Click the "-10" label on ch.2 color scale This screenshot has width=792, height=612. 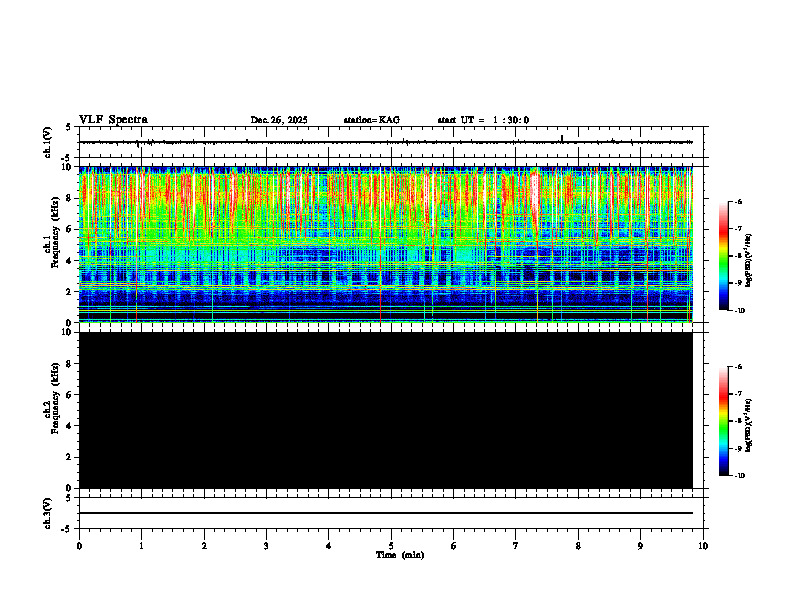click(739, 476)
